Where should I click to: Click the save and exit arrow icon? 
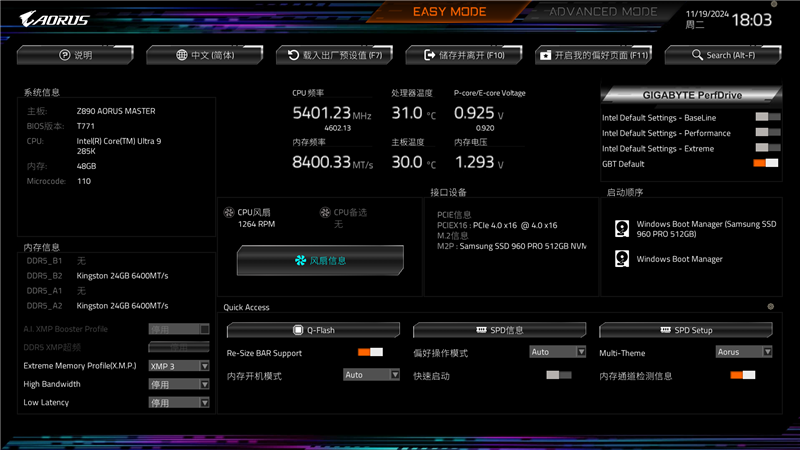pos(430,55)
